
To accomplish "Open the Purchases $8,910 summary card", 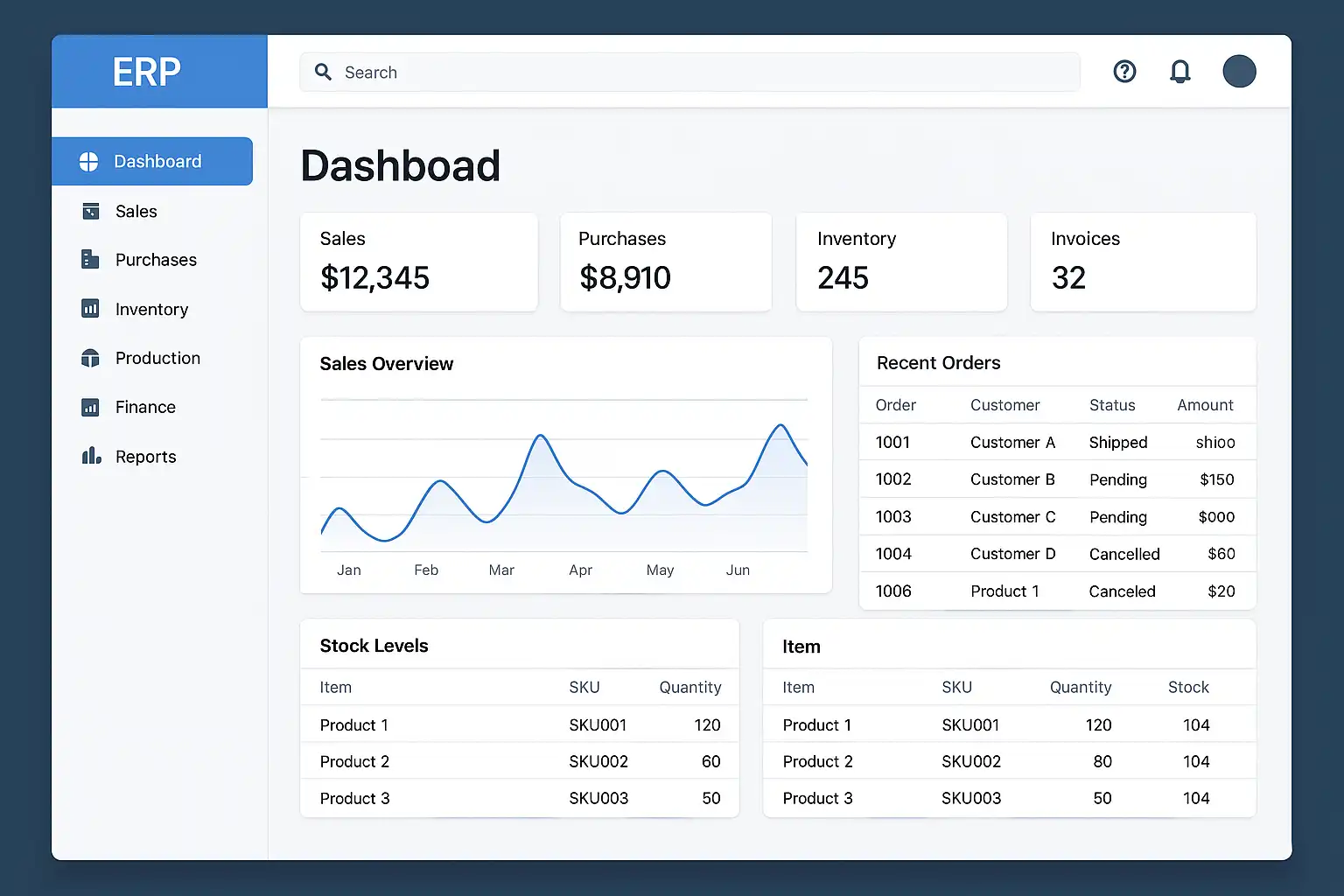I will click(666, 262).
